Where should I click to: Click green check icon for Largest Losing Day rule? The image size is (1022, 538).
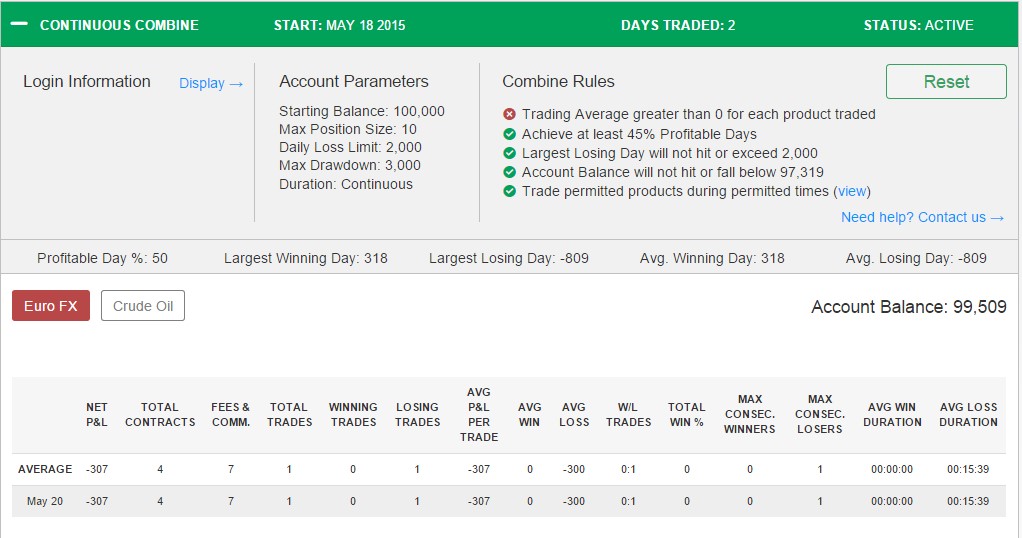point(510,153)
